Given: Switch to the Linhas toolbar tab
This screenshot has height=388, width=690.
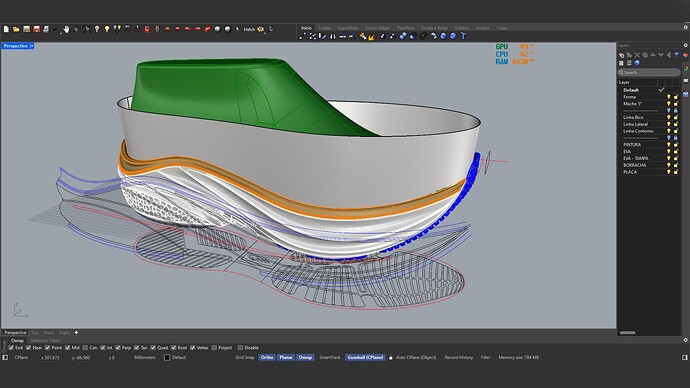Looking at the screenshot, I should [324, 28].
